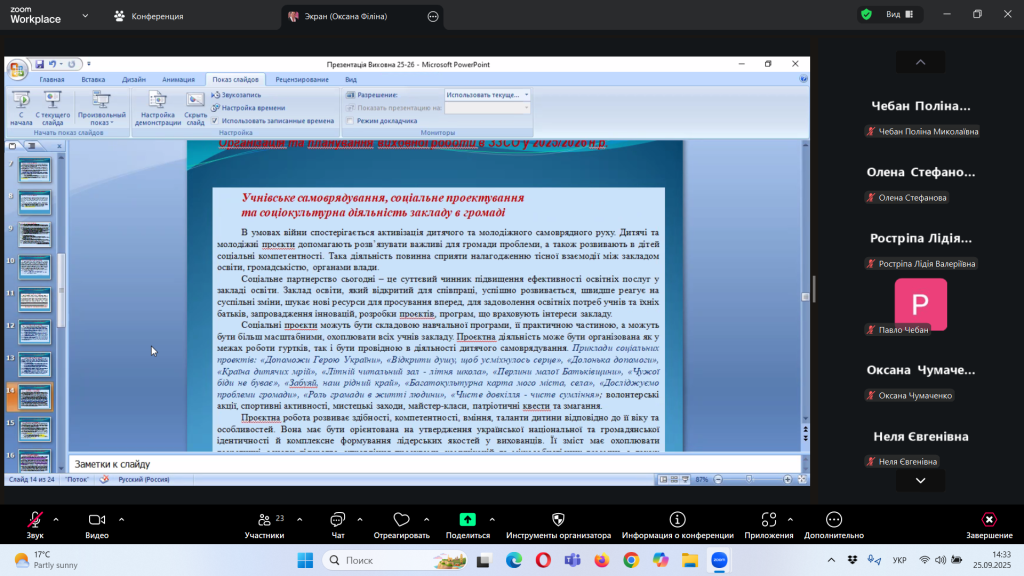Start slideshow with the С начала icon
1024x576 pixels.
pyautogui.click(x=21, y=104)
